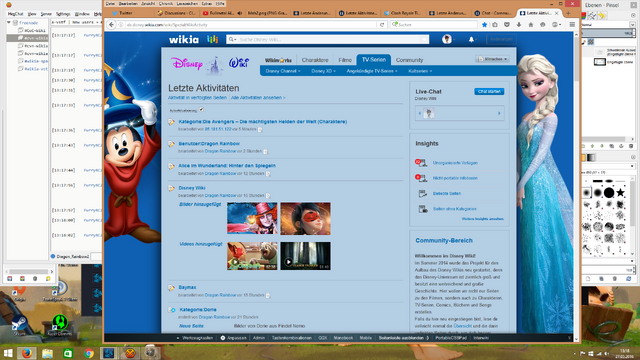The height and width of the screenshot is (360, 640).
Task: Open Firefox from the Windows taskbar
Action: [x=27, y=353]
